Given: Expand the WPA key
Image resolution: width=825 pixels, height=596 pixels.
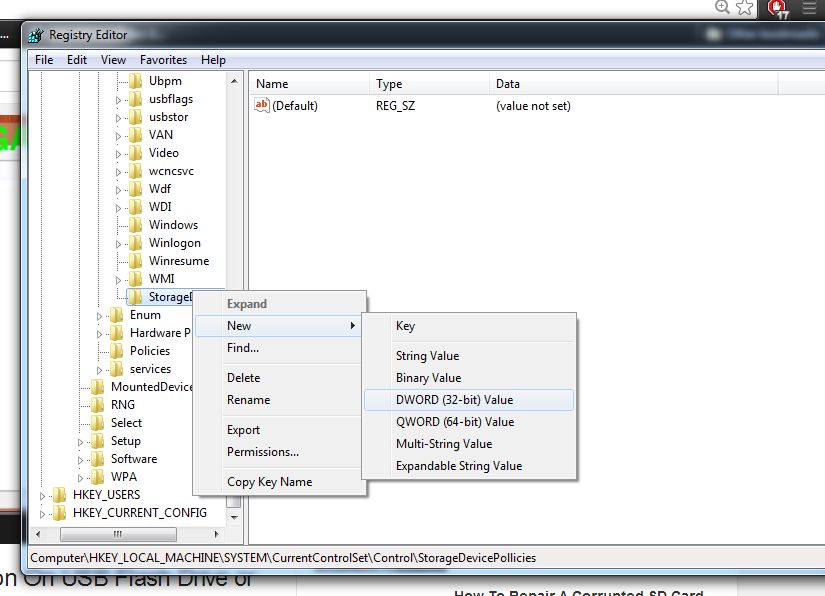Looking at the screenshot, I should 81,478.
